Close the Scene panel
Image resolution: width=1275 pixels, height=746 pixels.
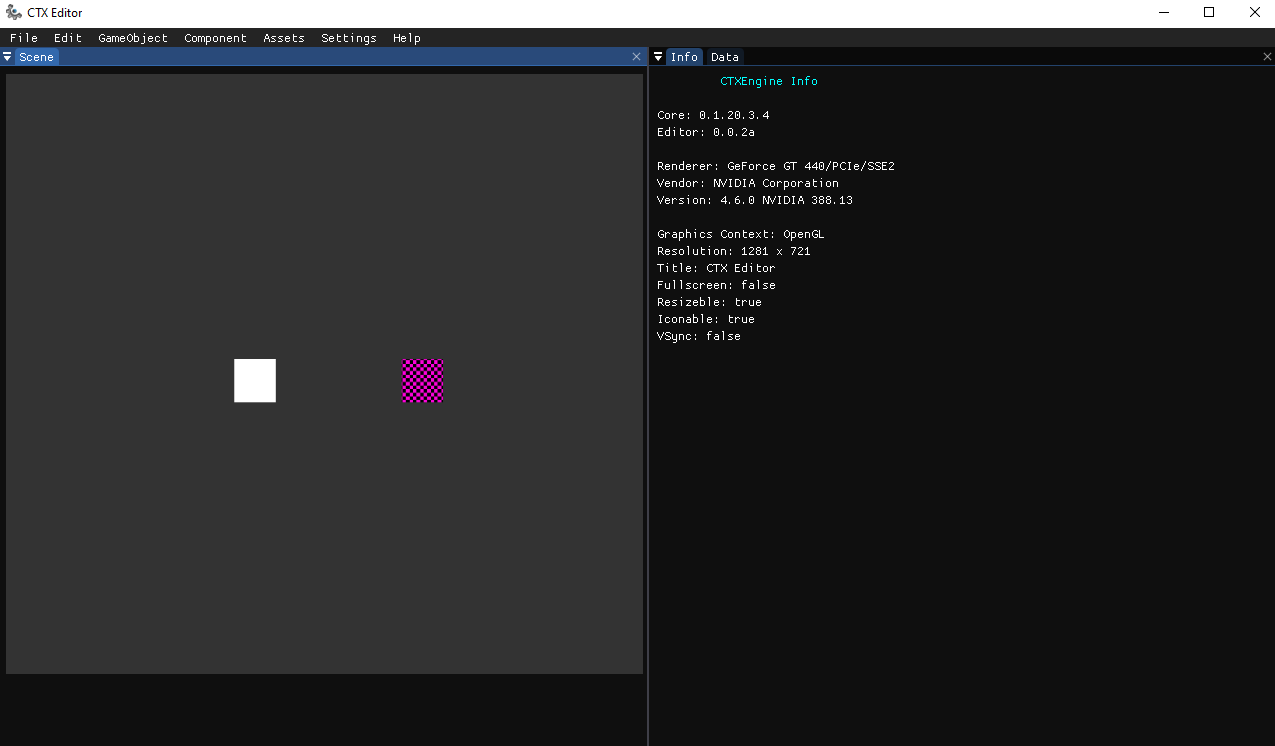(x=636, y=57)
